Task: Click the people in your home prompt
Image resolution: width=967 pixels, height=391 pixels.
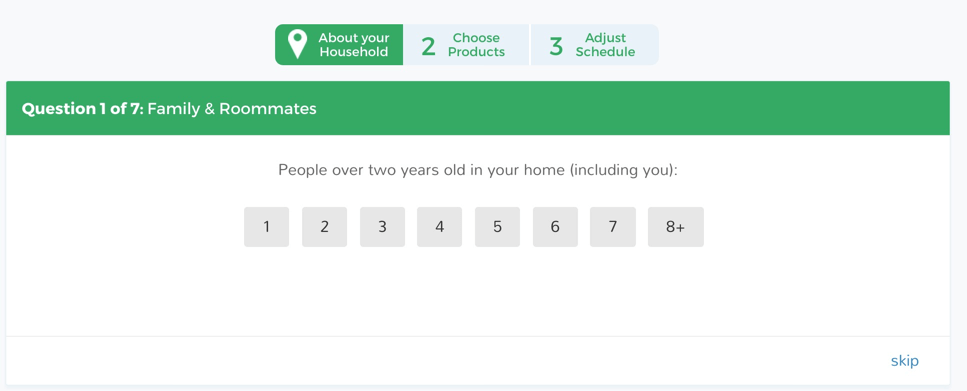Action: (x=478, y=170)
